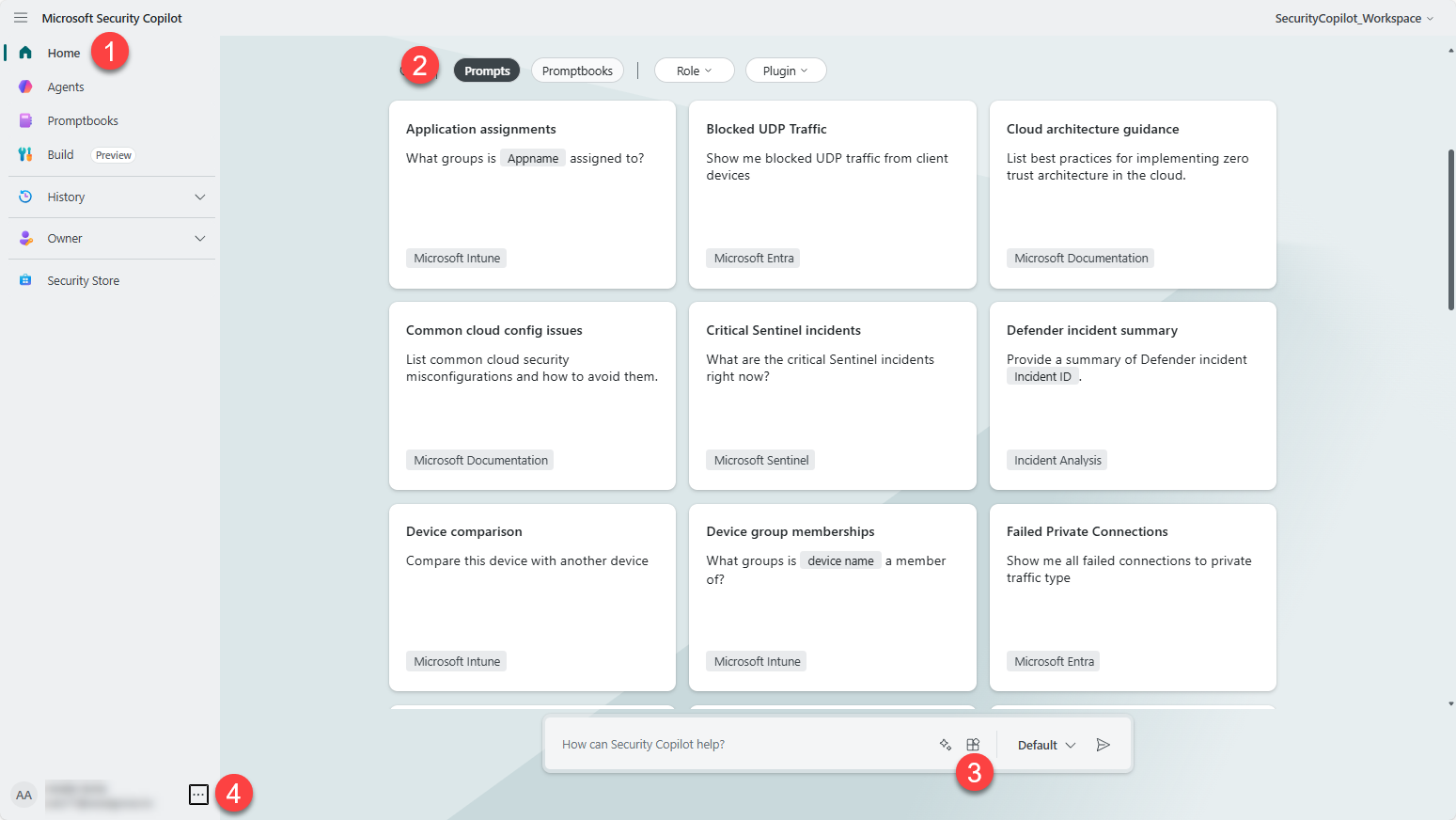Click the Build (Preview) sidebar icon

pos(25,154)
